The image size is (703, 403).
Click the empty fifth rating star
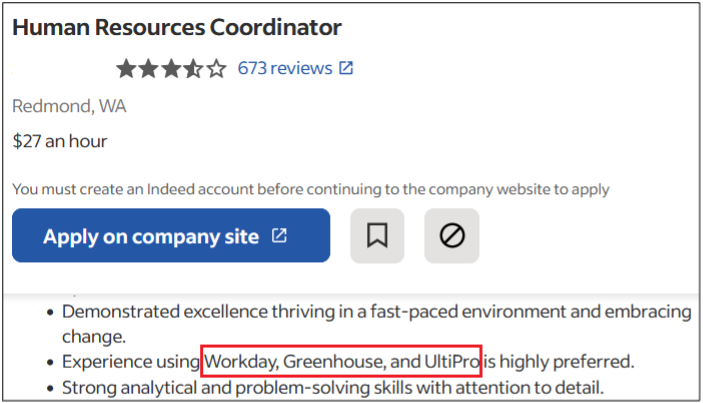coord(217,69)
